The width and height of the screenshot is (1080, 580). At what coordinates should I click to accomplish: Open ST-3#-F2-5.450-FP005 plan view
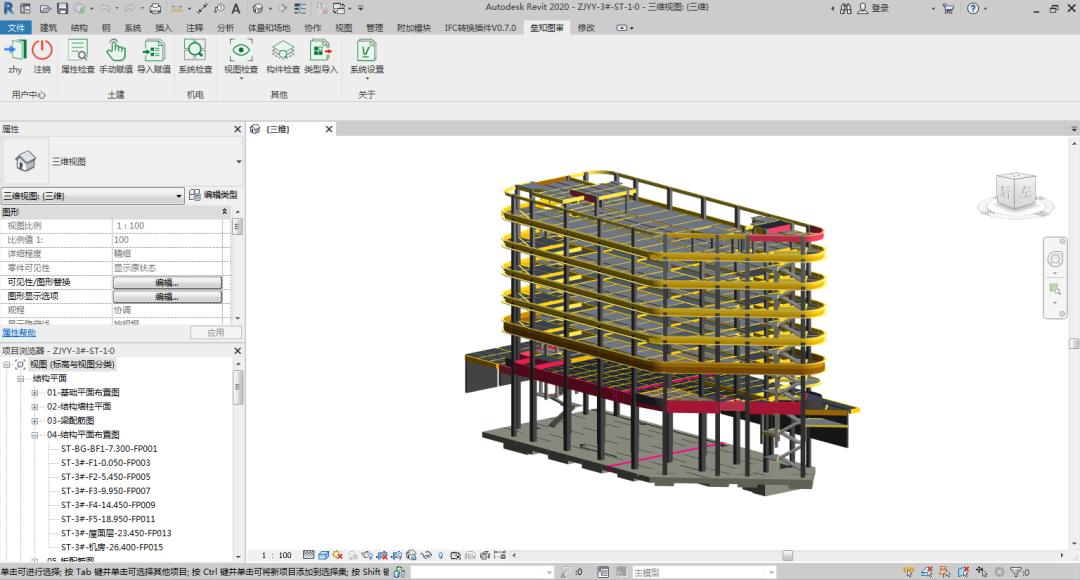point(105,477)
